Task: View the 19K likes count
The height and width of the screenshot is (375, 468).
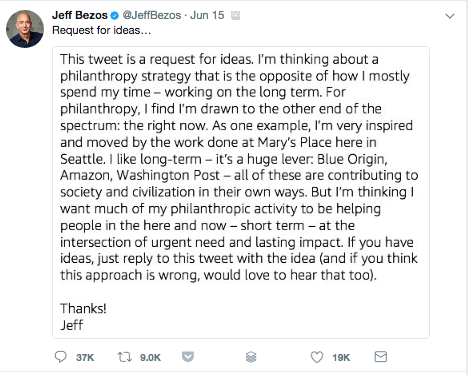Action: pyautogui.click(x=341, y=358)
